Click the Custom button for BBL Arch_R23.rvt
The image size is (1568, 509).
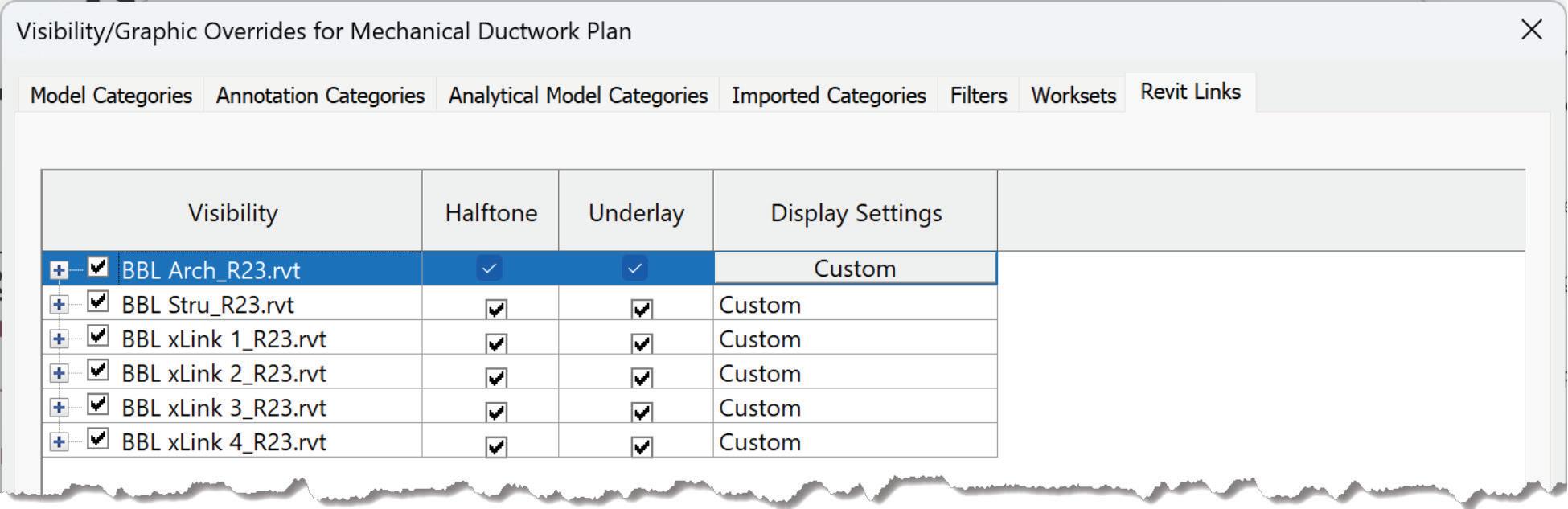[x=855, y=269]
